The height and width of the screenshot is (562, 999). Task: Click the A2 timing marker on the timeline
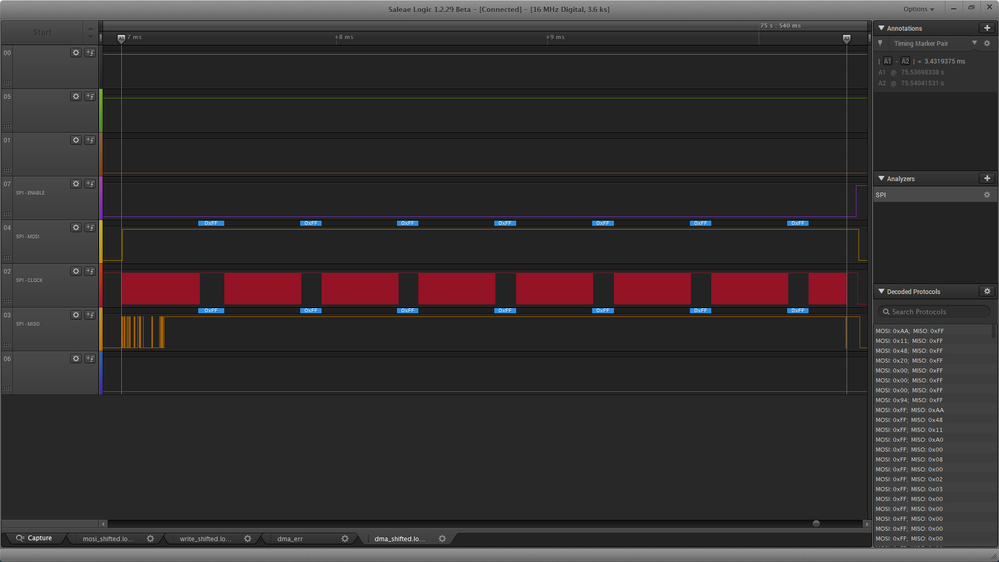click(847, 39)
